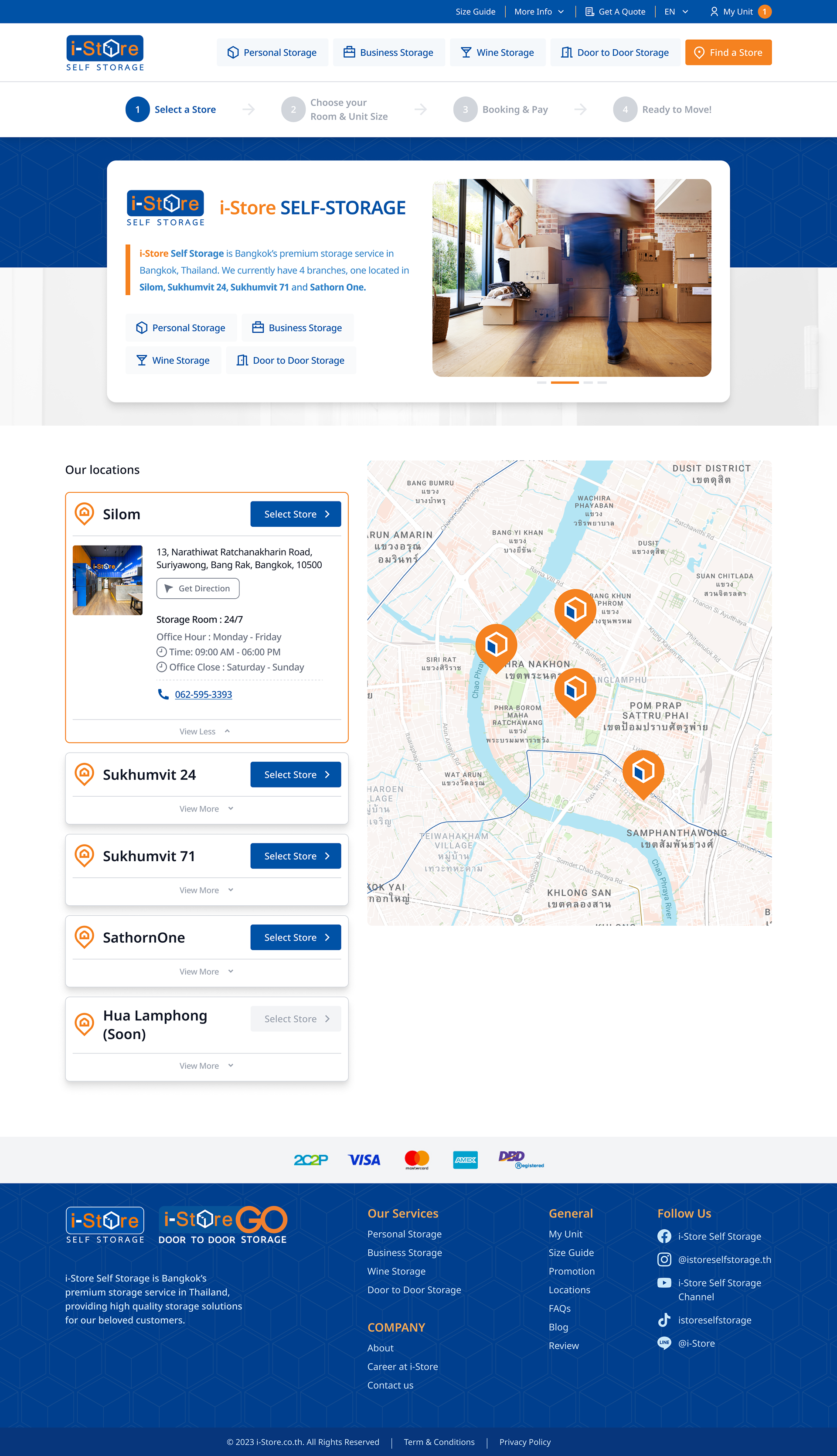Expand View More for Sukhumvit 24

pyautogui.click(x=206, y=808)
